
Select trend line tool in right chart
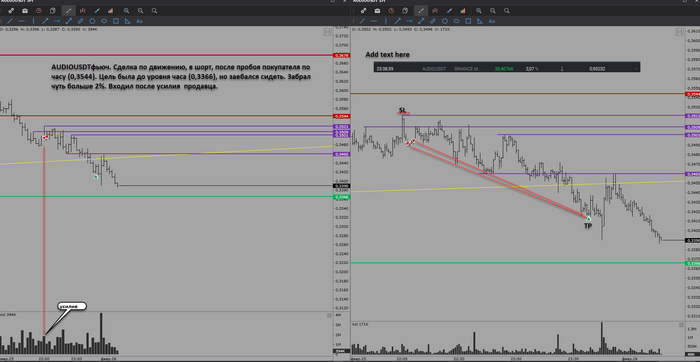point(362,21)
